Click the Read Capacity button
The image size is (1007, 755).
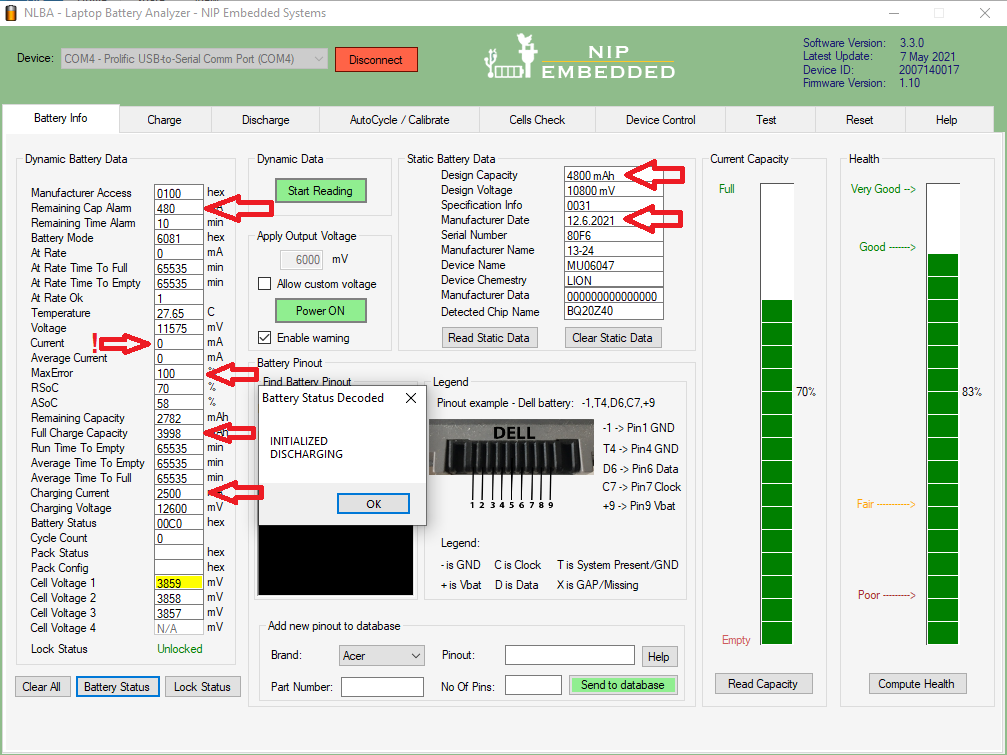click(x=763, y=684)
